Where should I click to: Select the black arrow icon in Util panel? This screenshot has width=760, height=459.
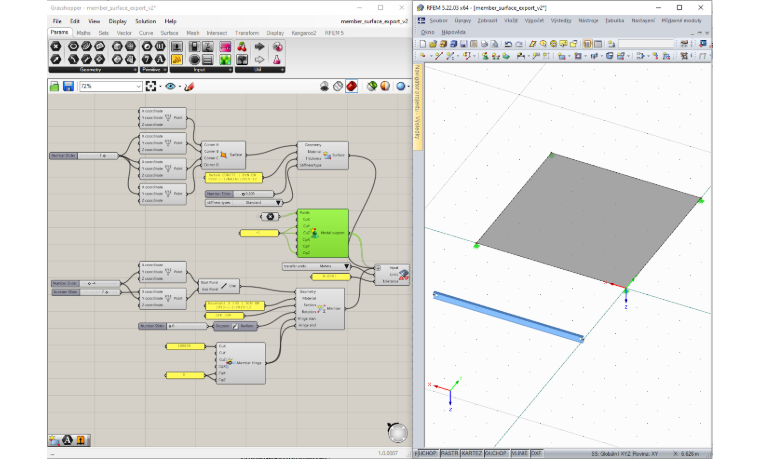pyautogui.click(x=259, y=47)
